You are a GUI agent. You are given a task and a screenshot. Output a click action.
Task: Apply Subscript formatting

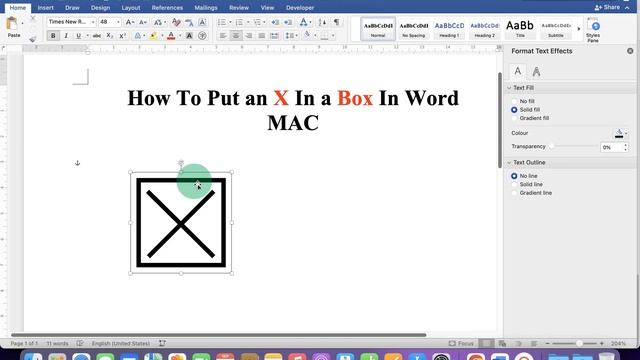[x=109, y=36]
